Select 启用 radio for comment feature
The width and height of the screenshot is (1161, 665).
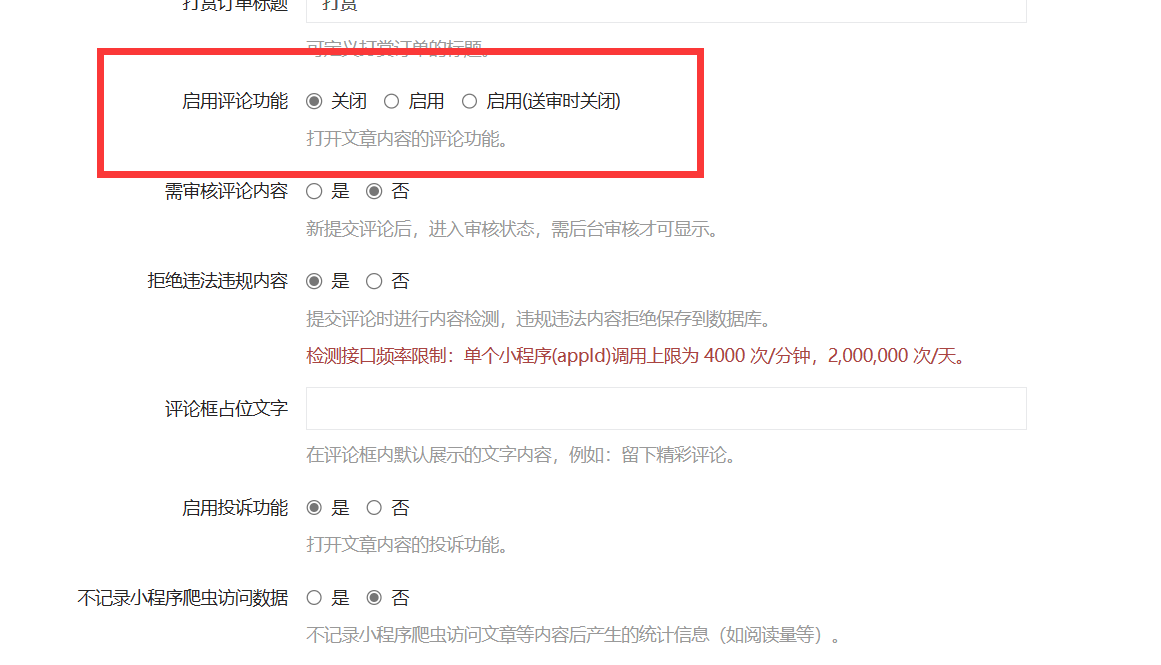391,101
